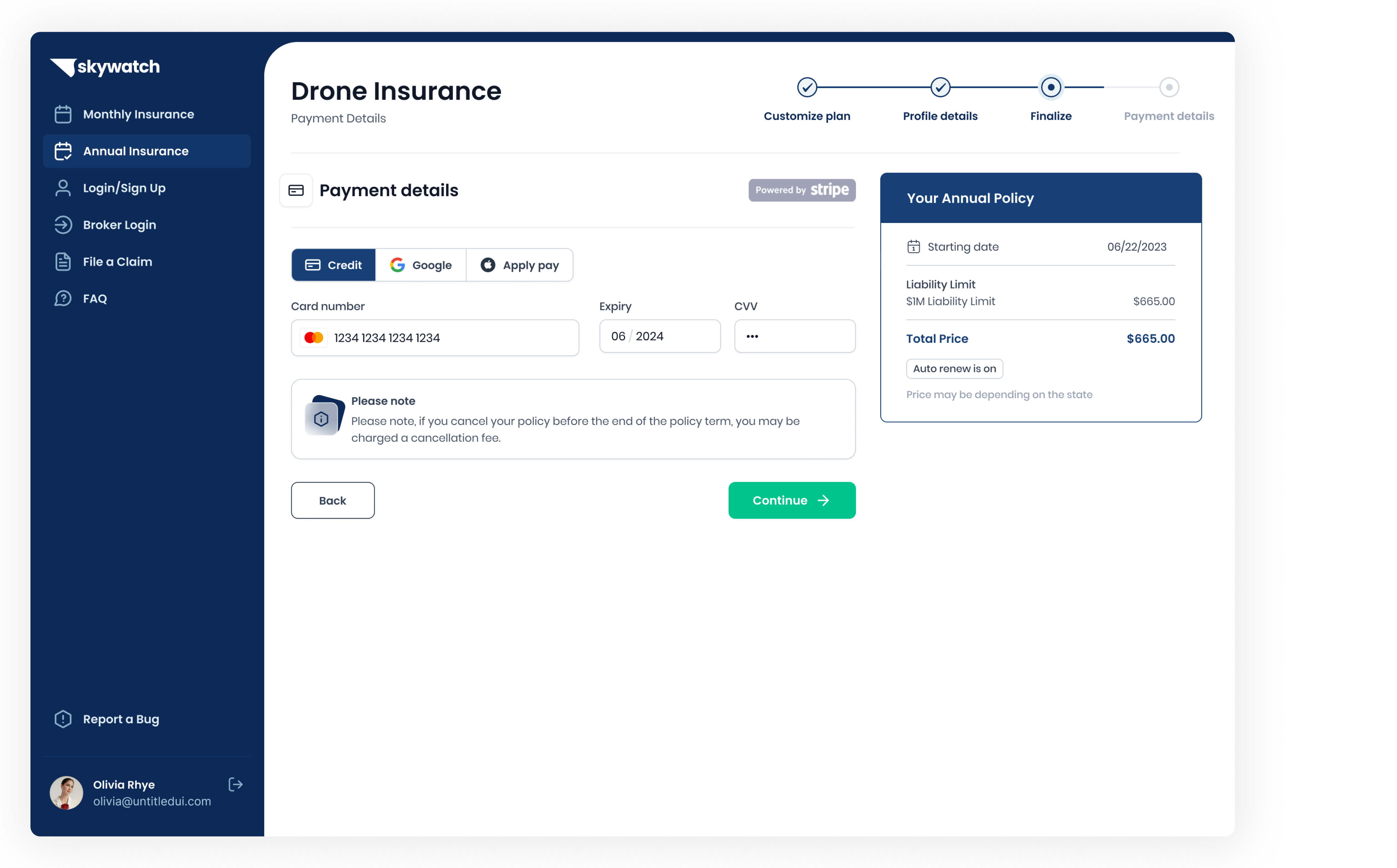
Task: Click the Report a Bug hexagon icon
Action: (63, 719)
